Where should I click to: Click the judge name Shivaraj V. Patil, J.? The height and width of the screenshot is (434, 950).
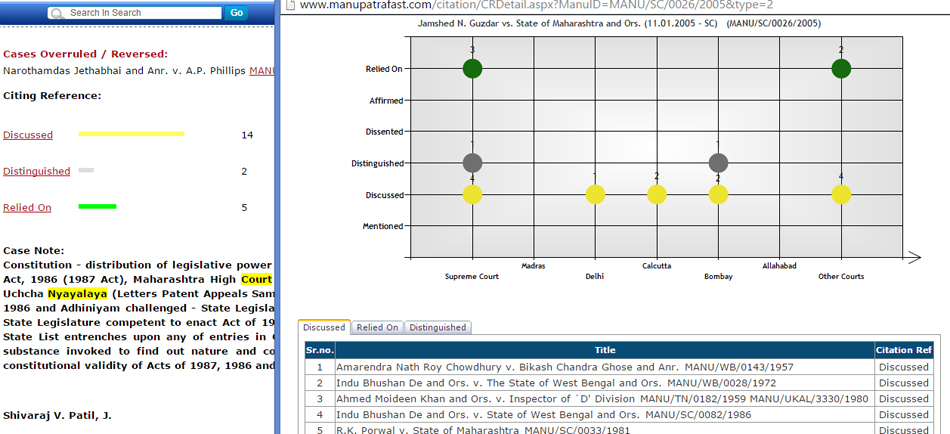(57, 415)
